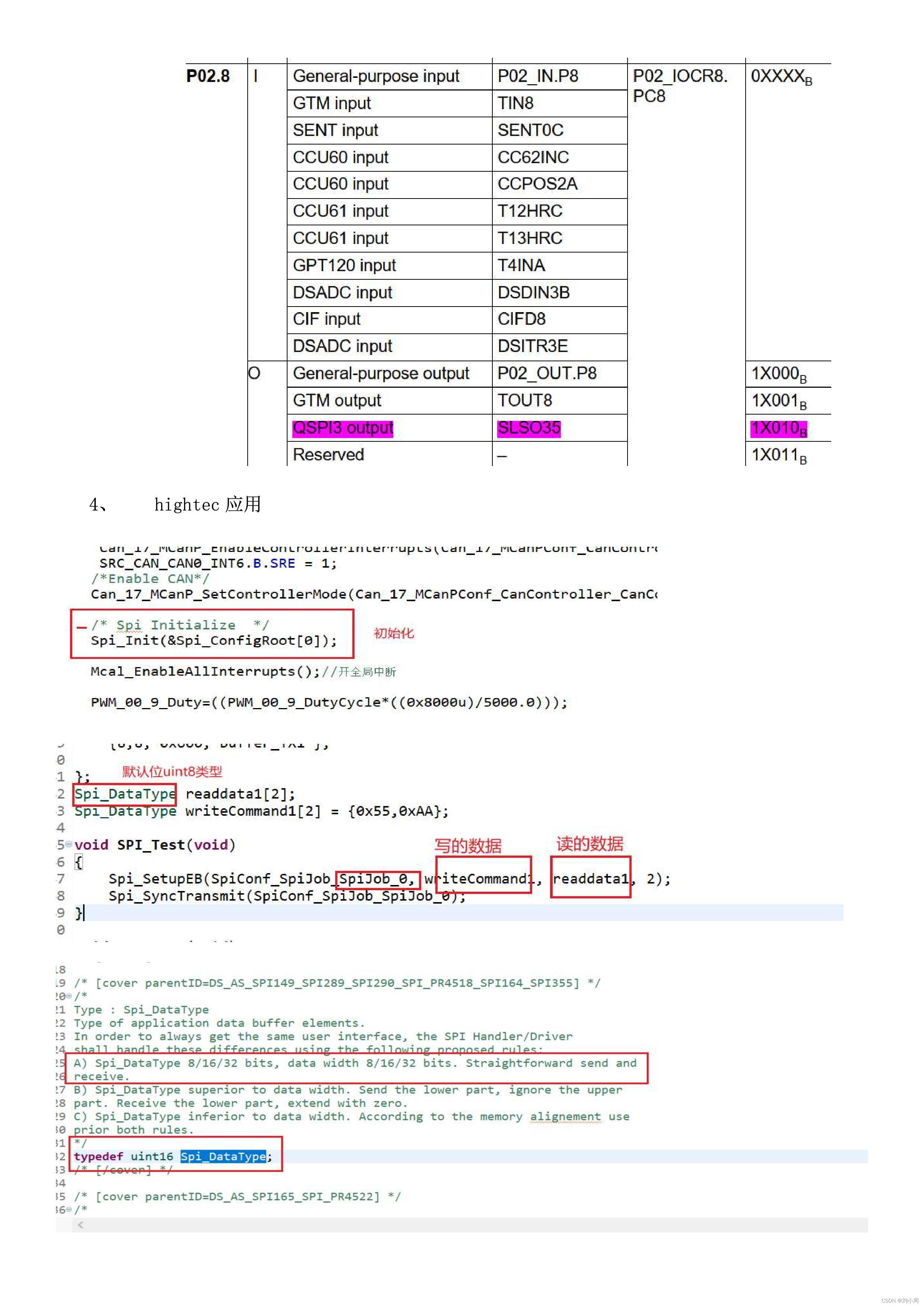Screen dimensions: 924x1307
Task: Click the 0XXXXB value
Action: [781, 77]
